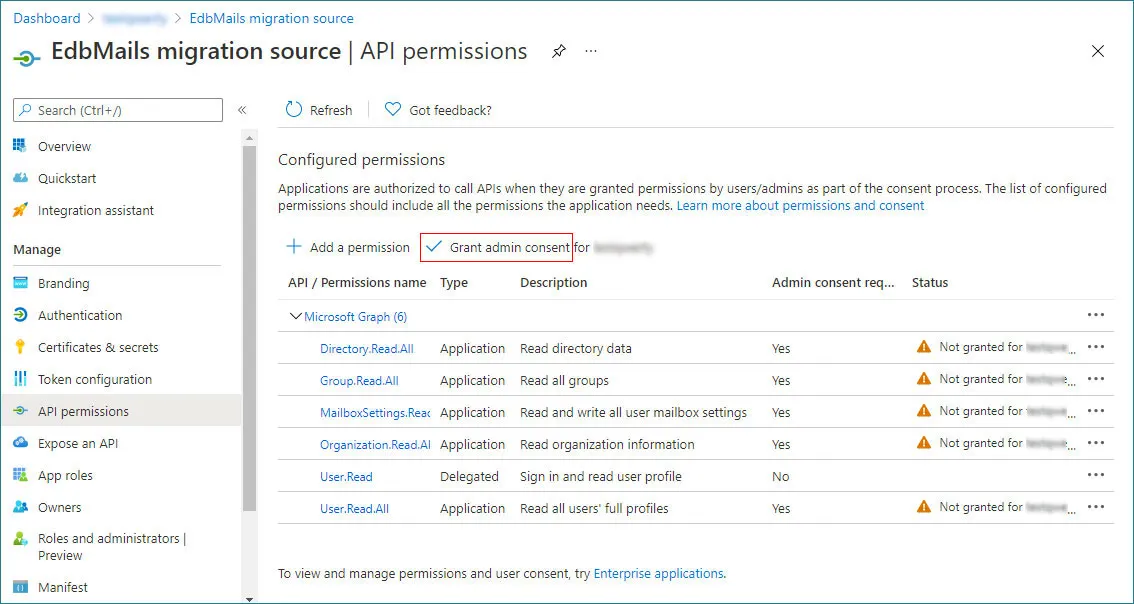The width and height of the screenshot is (1134, 604).
Task: Go to Authentication settings
Action: click(80, 315)
